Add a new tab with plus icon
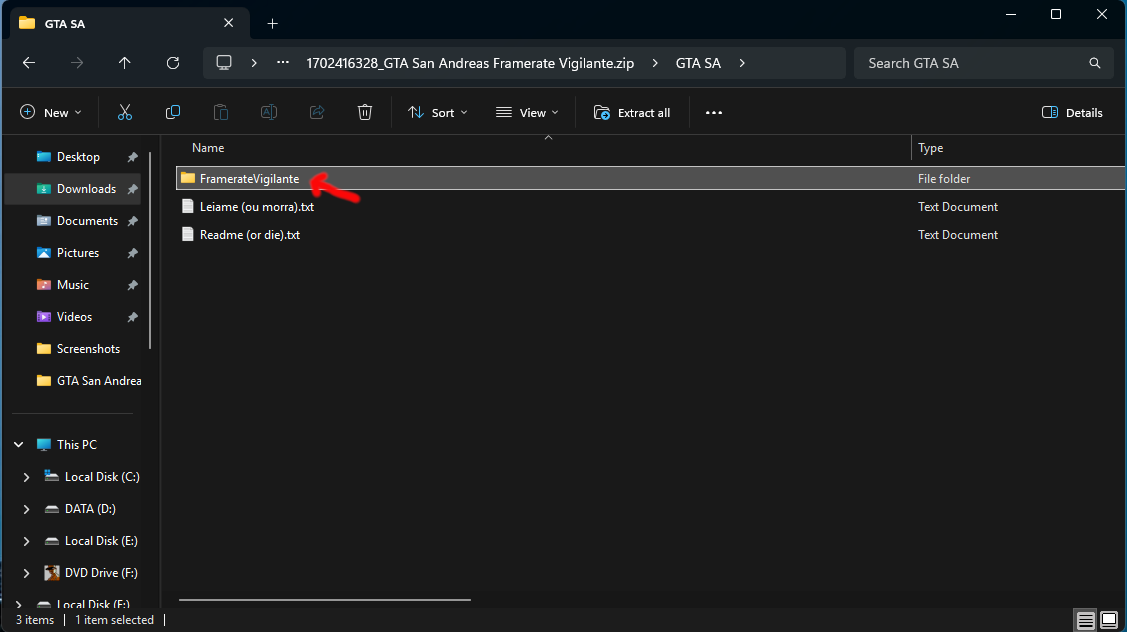This screenshot has height=632, width=1127. click(272, 24)
